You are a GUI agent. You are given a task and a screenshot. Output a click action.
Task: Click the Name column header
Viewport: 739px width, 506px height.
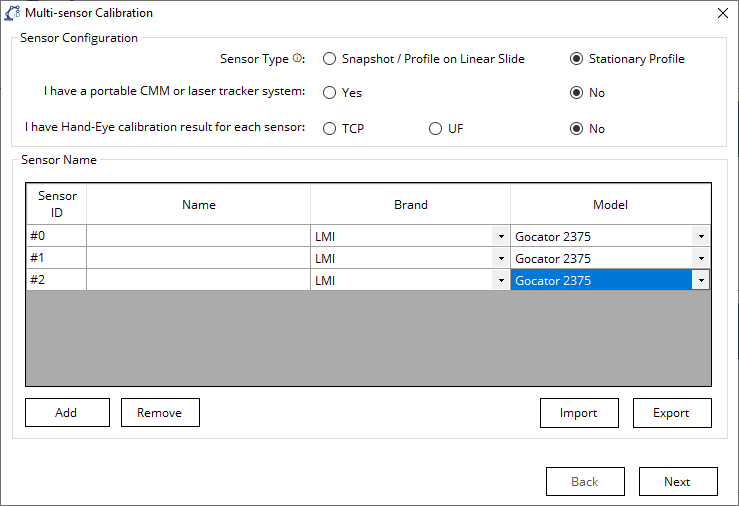pos(198,204)
